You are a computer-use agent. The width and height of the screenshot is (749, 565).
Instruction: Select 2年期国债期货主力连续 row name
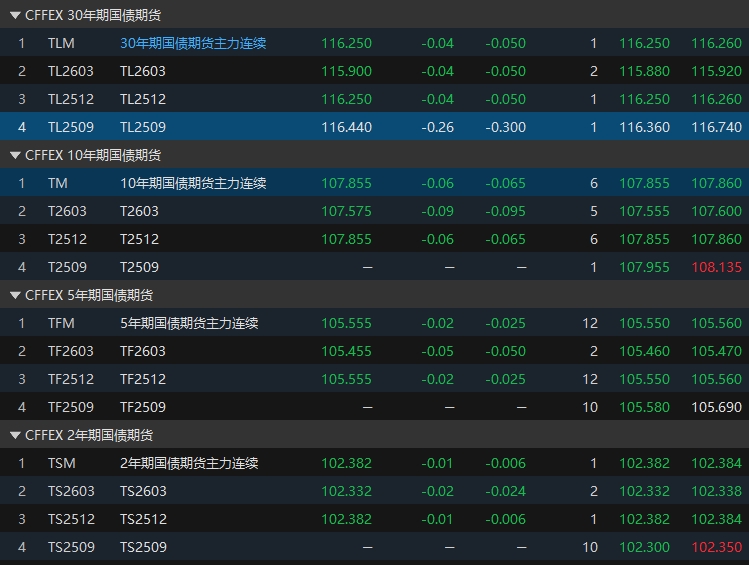pyautogui.click(x=189, y=463)
